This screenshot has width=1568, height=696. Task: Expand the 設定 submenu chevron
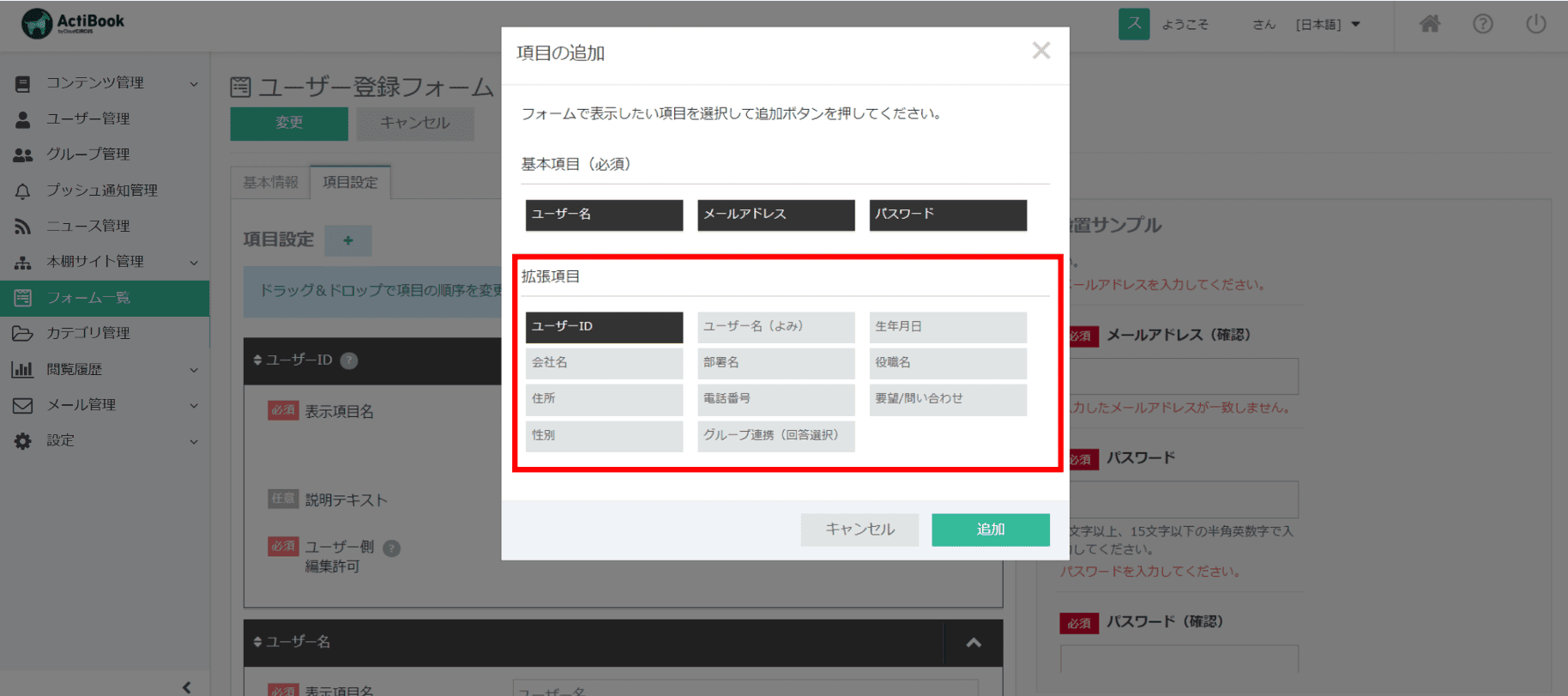pyautogui.click(x=194, y=442)
